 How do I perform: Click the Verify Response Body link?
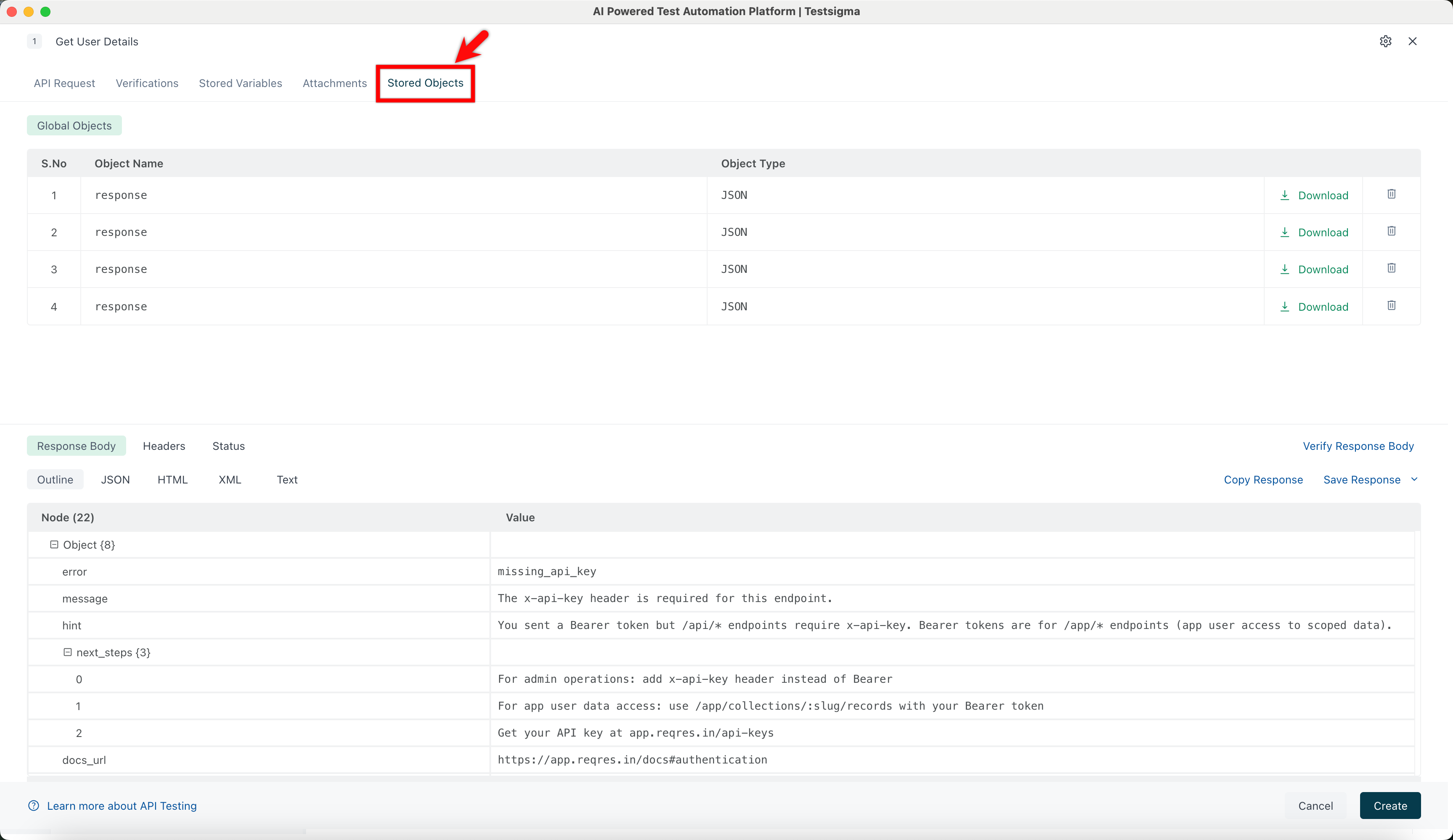1358,446
